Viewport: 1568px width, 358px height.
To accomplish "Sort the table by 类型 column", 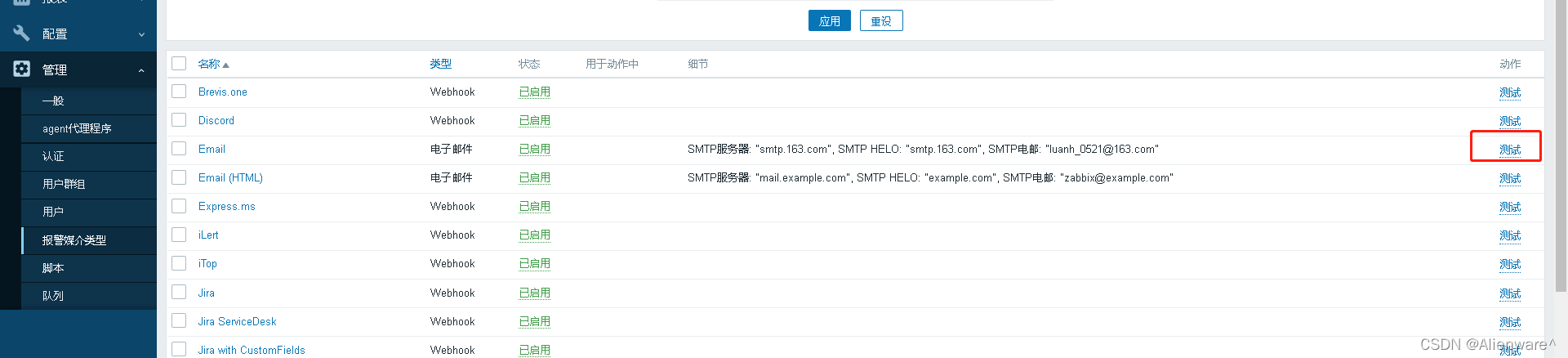I will tap(441, 64).
